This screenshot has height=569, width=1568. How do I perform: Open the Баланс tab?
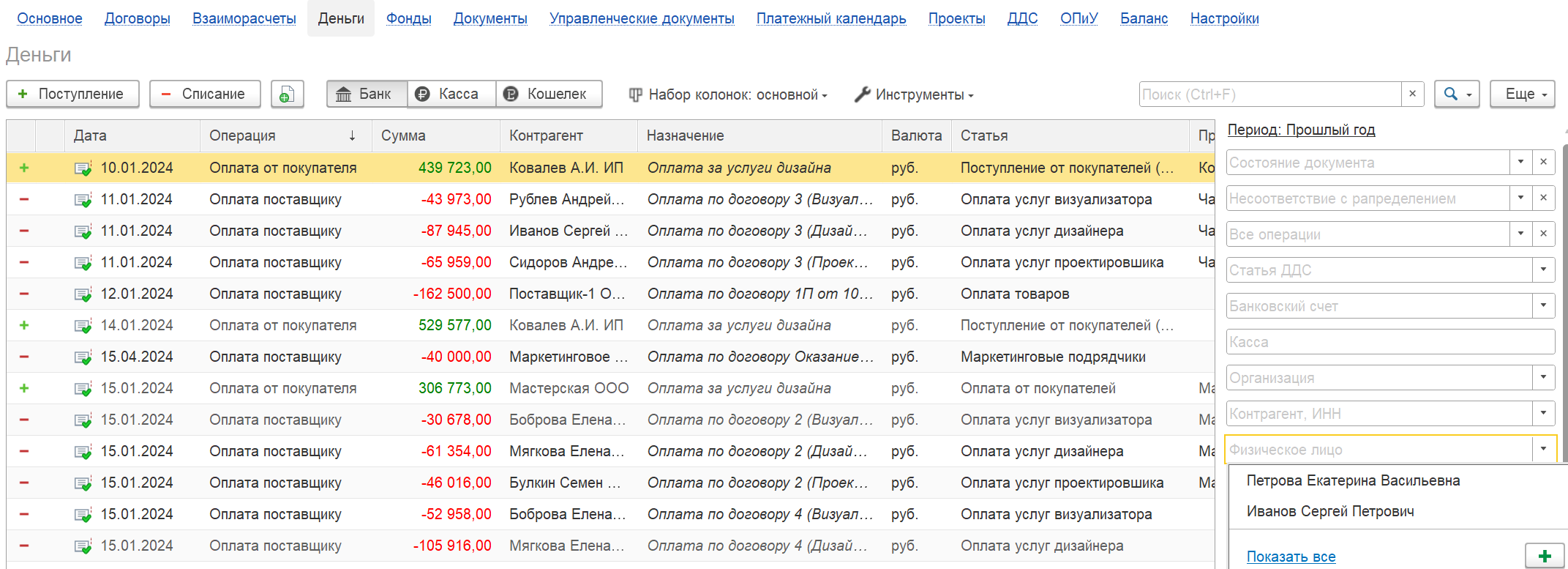pos(1144,18)
